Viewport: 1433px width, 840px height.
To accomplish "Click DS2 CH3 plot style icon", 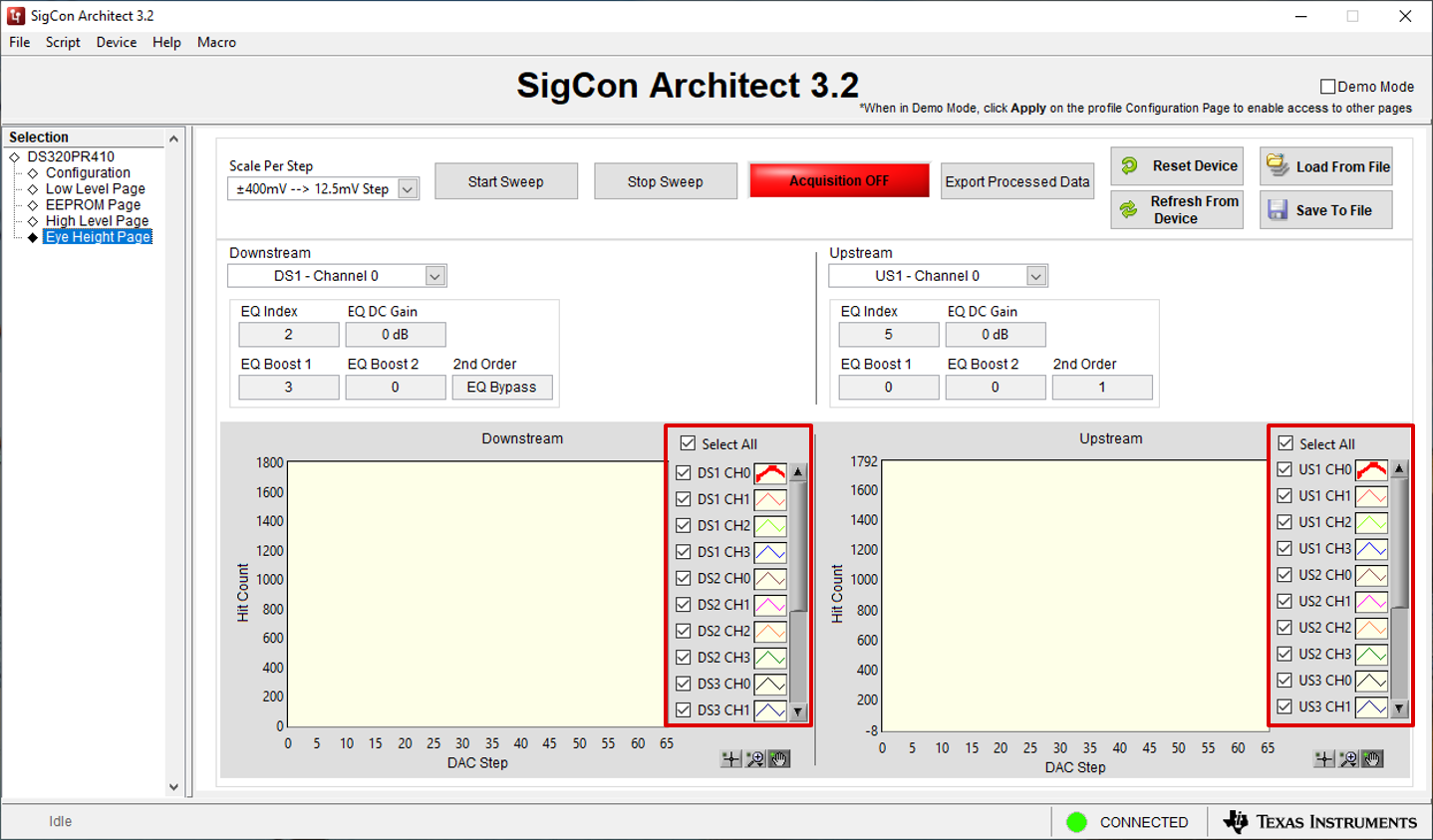I will tap(770, 658).
